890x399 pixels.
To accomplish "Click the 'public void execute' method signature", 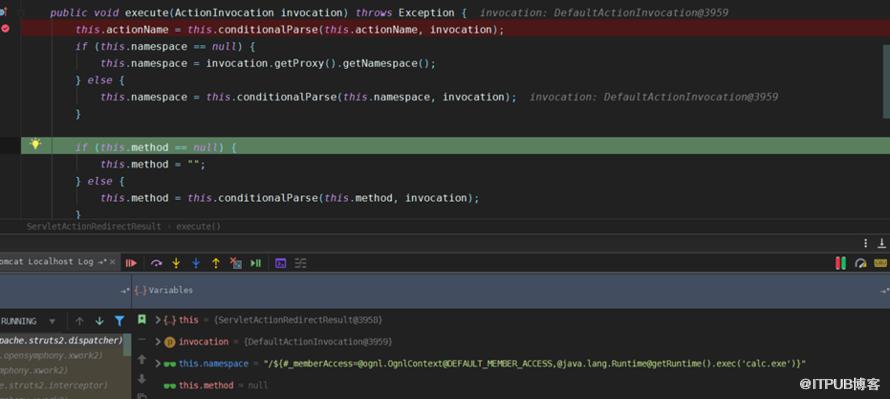I will pyautogui.click(x=258, y=12).
